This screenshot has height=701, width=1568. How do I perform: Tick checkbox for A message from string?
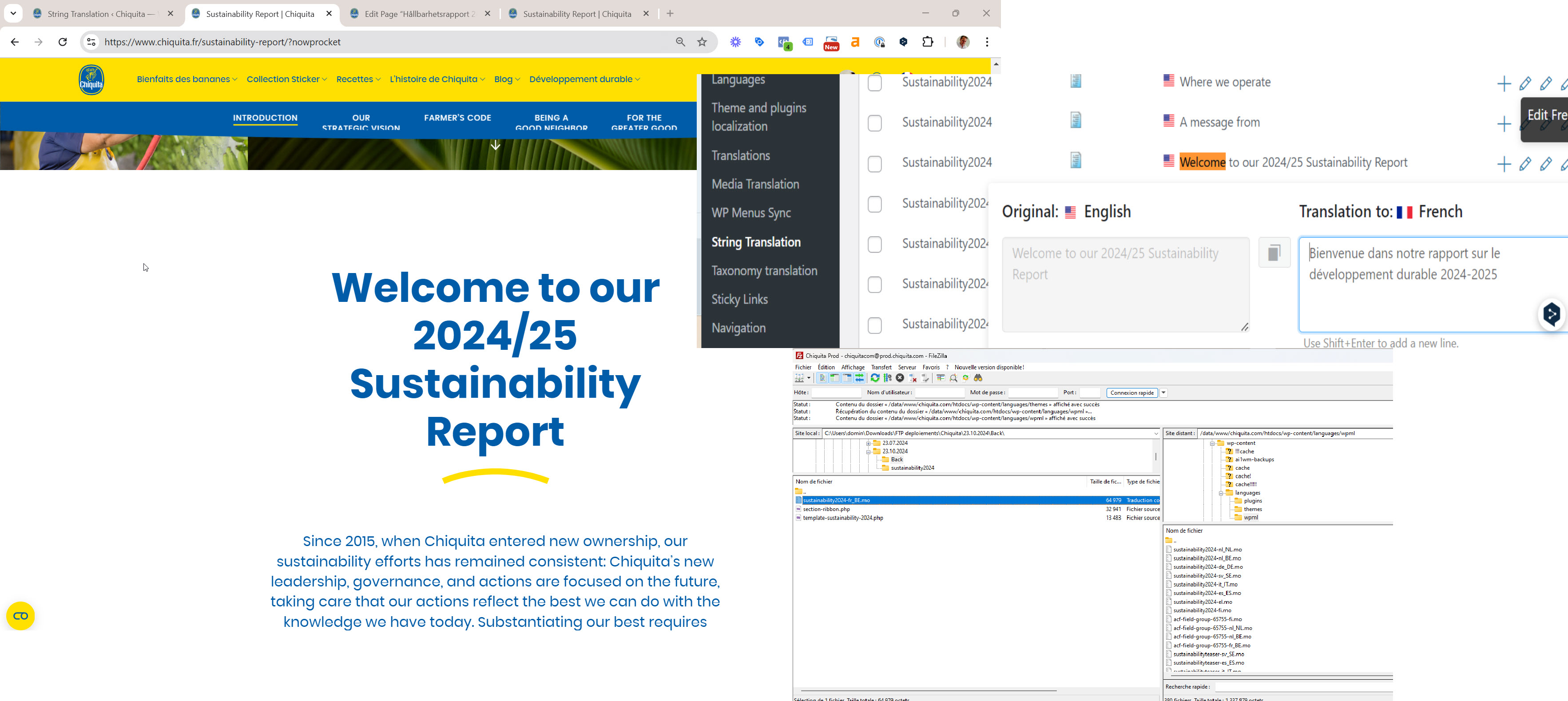(875, 123)
